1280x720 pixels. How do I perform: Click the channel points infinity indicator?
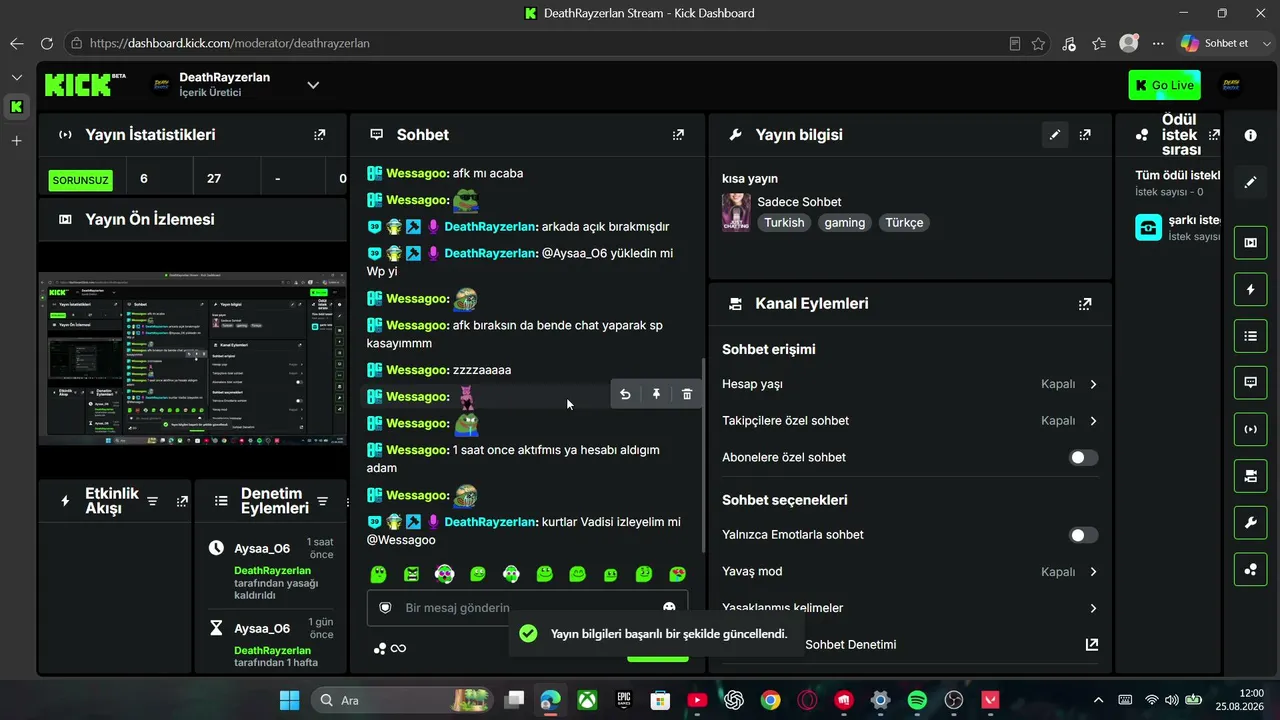(390, 648)
